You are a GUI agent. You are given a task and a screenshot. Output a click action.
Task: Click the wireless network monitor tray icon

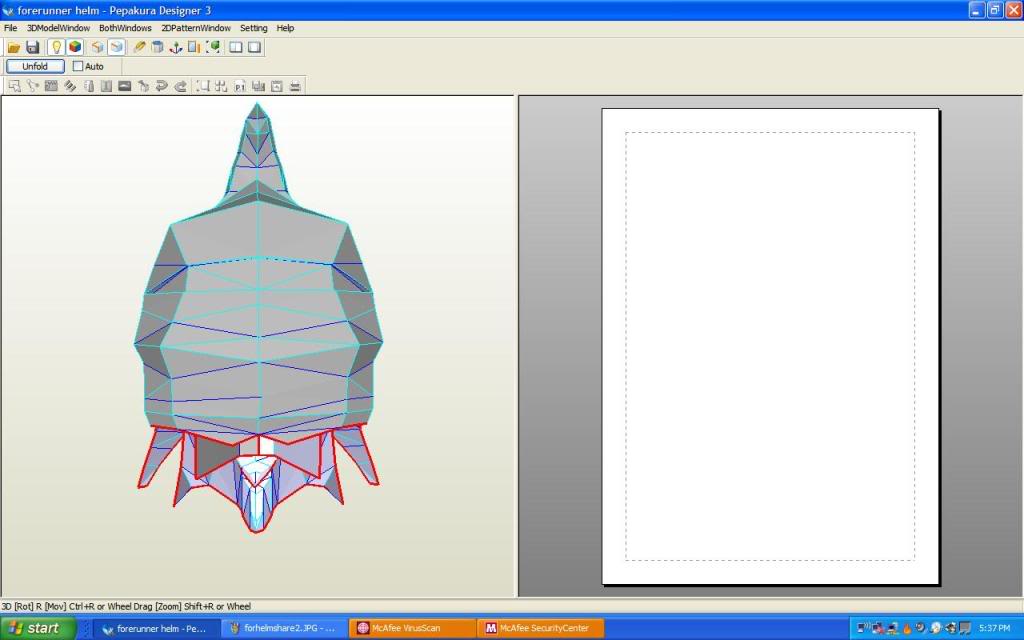[863, 628]
